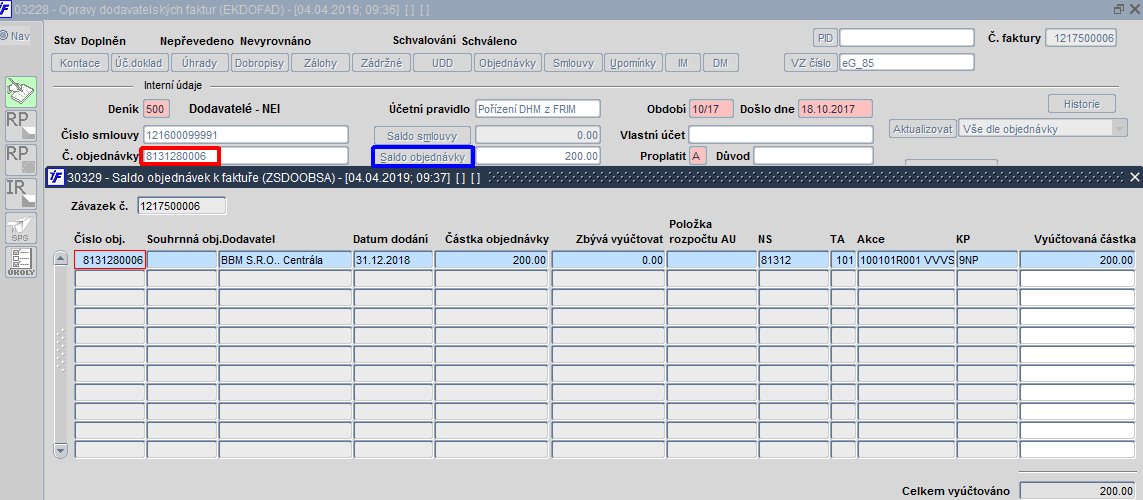Click the Č. objednávky field 8131280006

click(246, 155)
